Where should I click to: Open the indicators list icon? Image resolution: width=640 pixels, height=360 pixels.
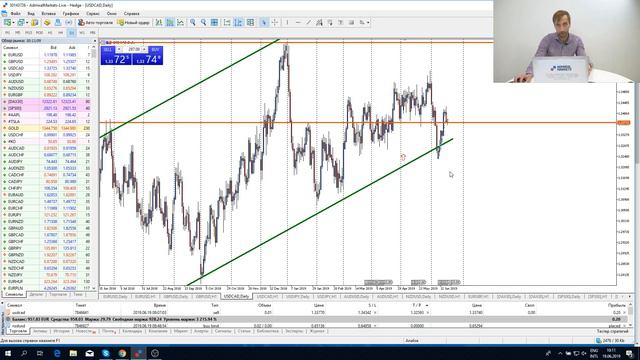click(250, 22)
